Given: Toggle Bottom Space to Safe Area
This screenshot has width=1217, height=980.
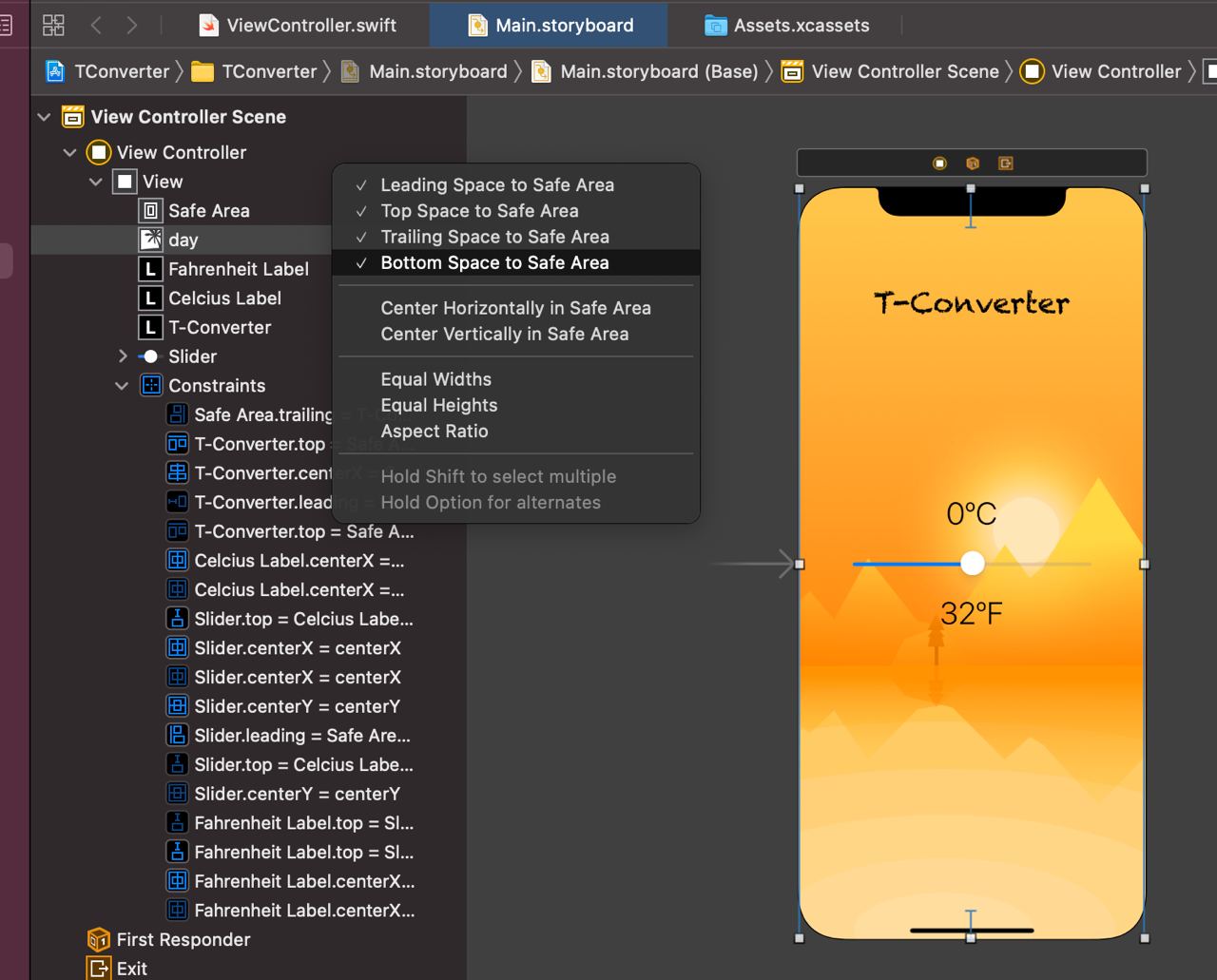Looking at the screenshot, I should [516, 262].
